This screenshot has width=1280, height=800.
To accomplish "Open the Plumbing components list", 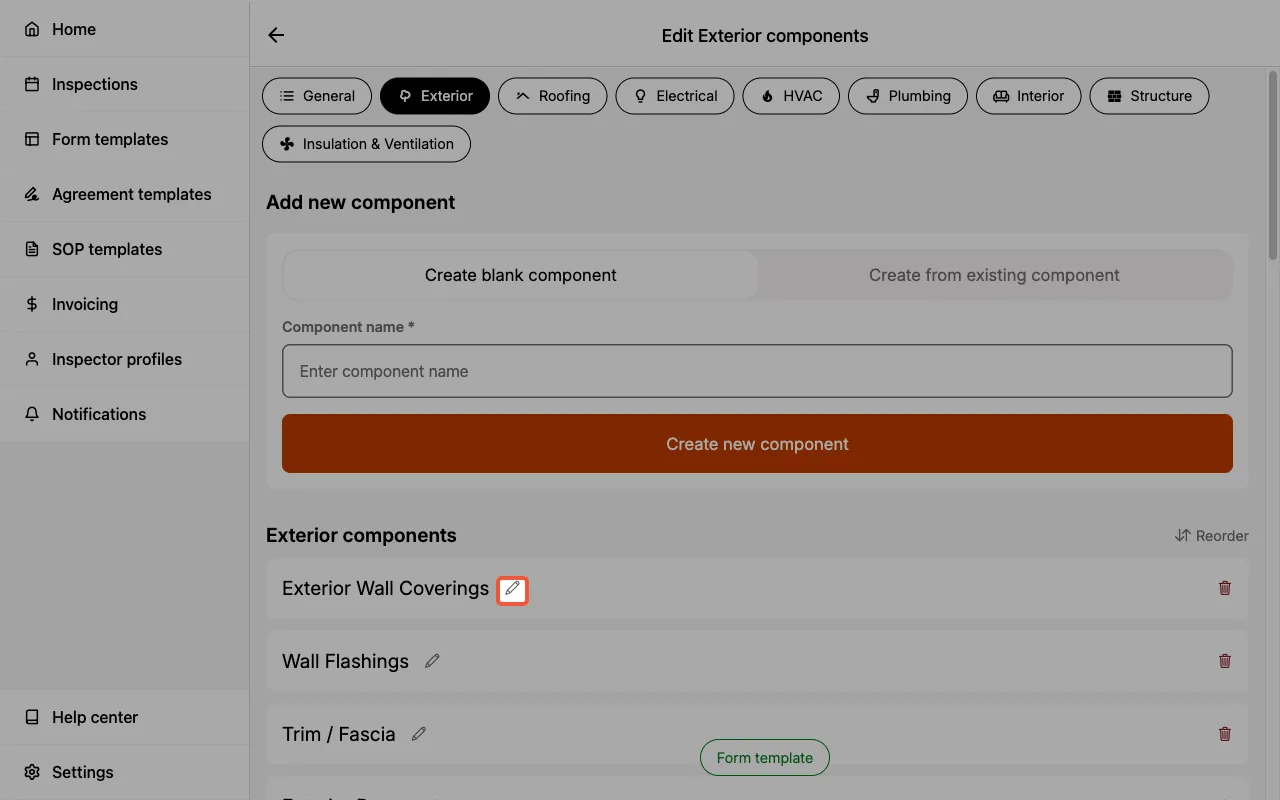I will 907,95.
